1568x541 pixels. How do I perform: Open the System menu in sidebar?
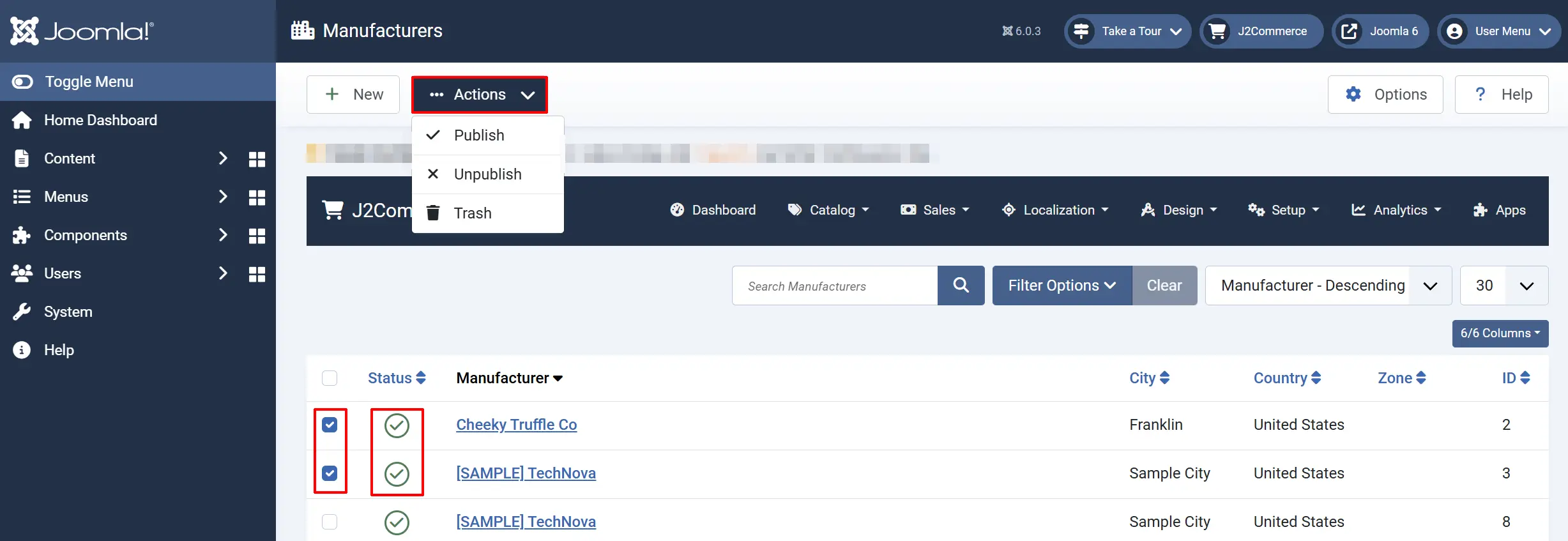pos(68,312)
